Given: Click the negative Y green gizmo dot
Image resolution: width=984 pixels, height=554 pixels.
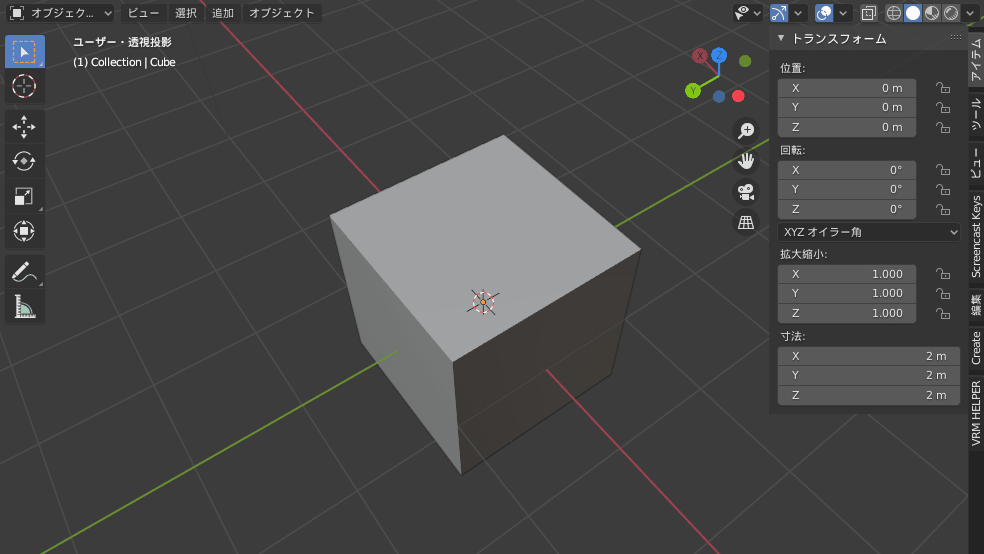Looking at the screenshot, I should point(745,61).
